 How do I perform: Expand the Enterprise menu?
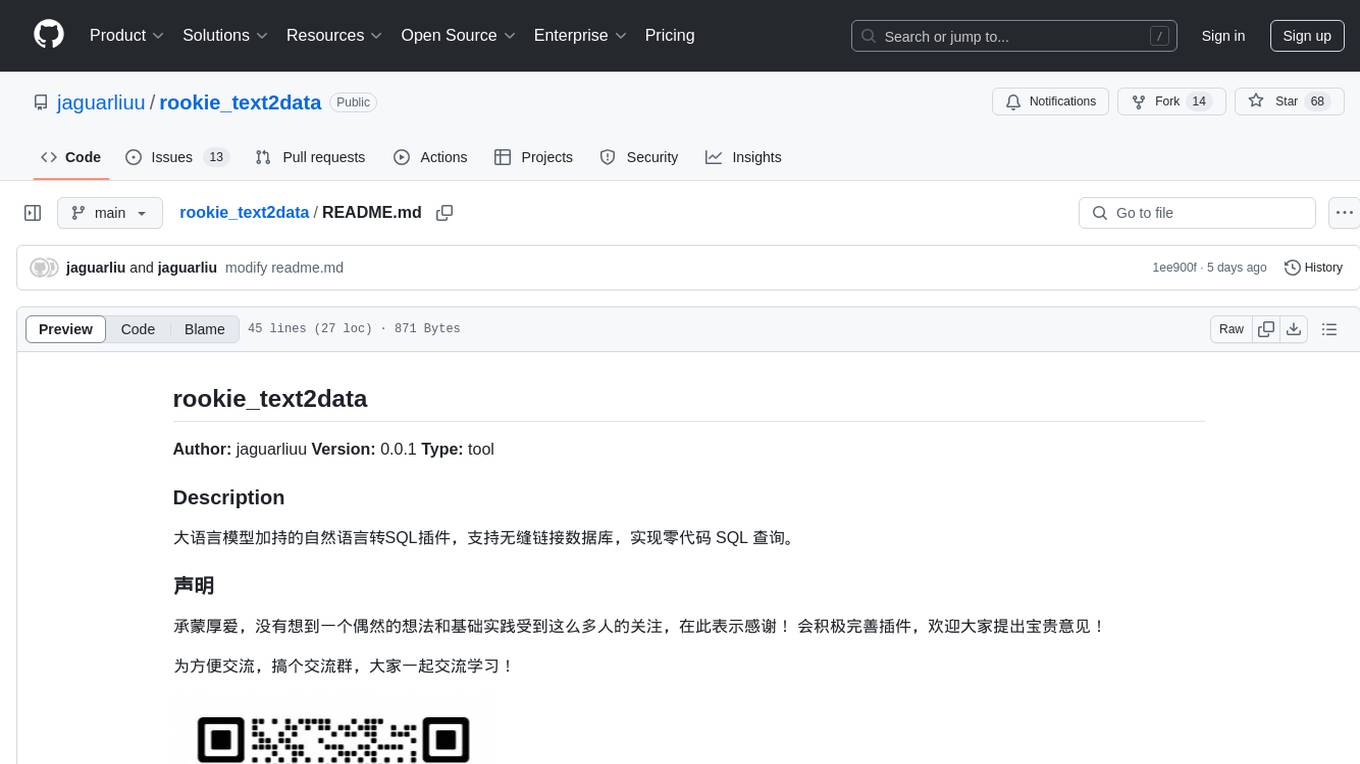(580, 35)
